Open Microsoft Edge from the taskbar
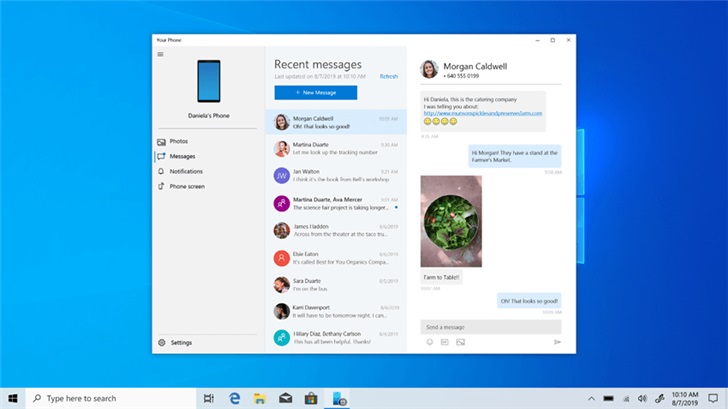This screenshot has height=409, width=728. (232, 398)
